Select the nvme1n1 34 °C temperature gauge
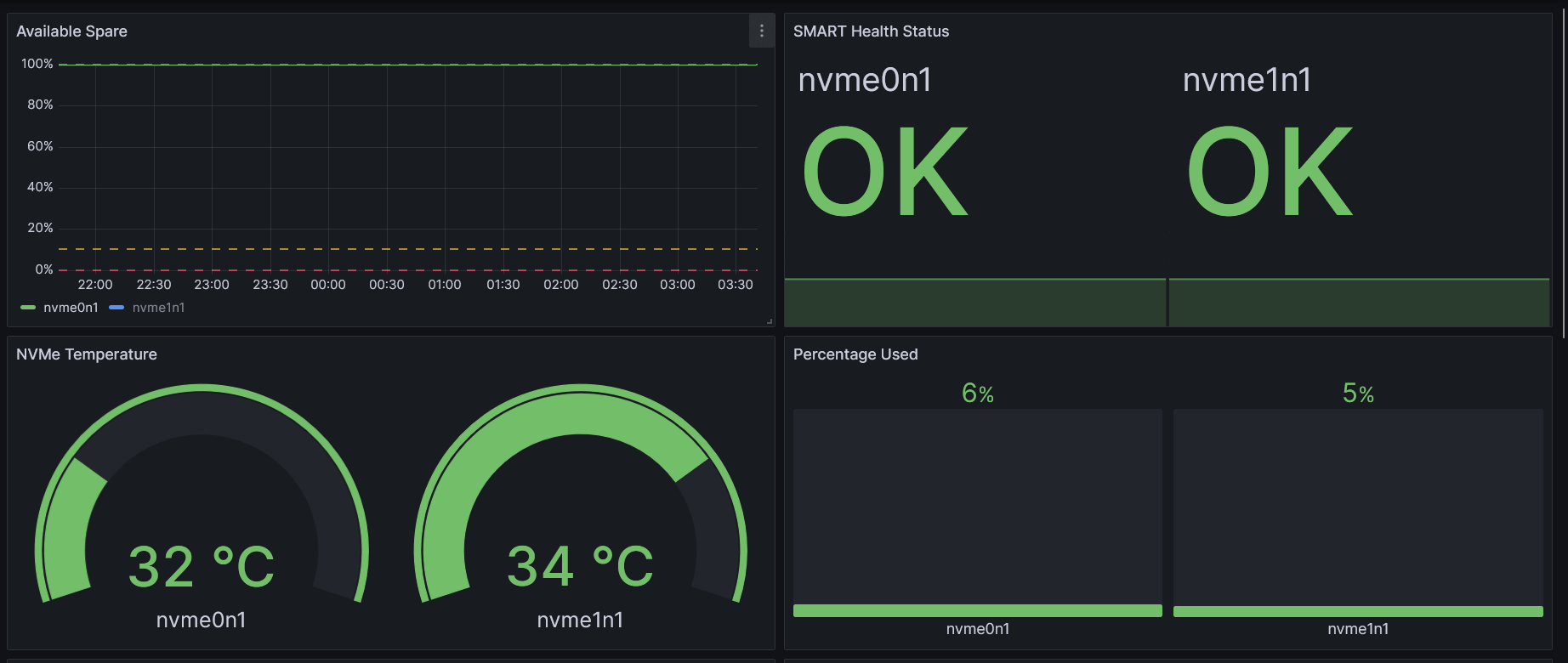The height and width of the screenshot is (663, 1568). (x=581, y=510)
